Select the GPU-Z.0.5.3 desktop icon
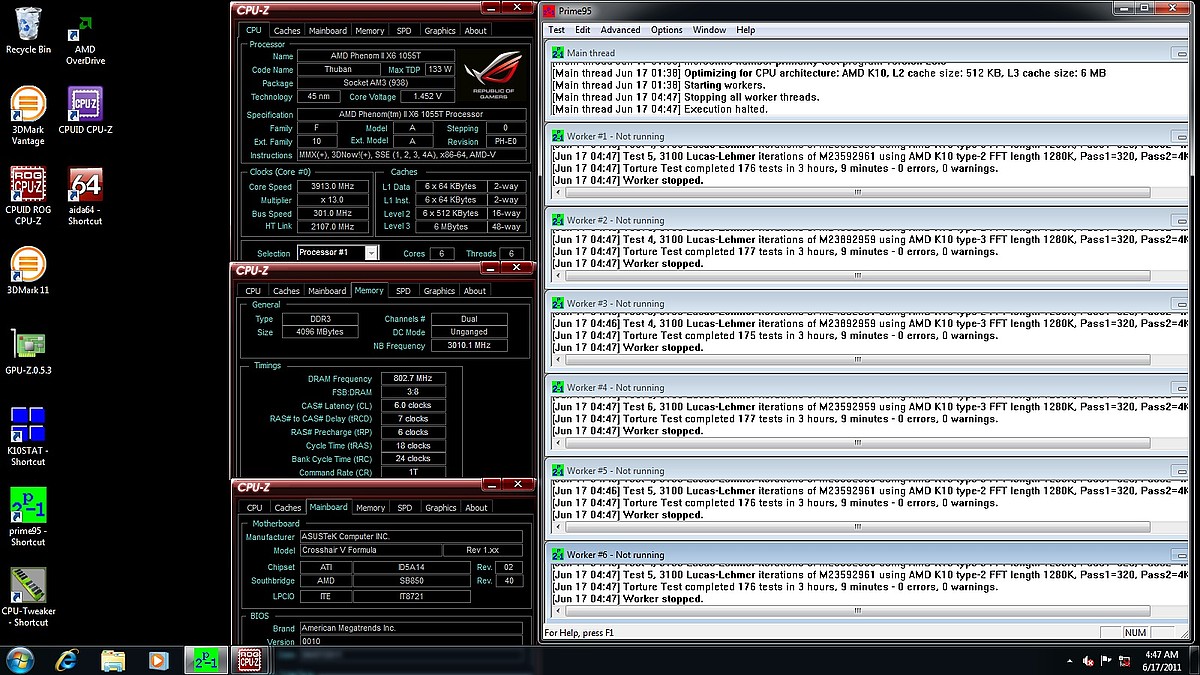 [28, 349]
